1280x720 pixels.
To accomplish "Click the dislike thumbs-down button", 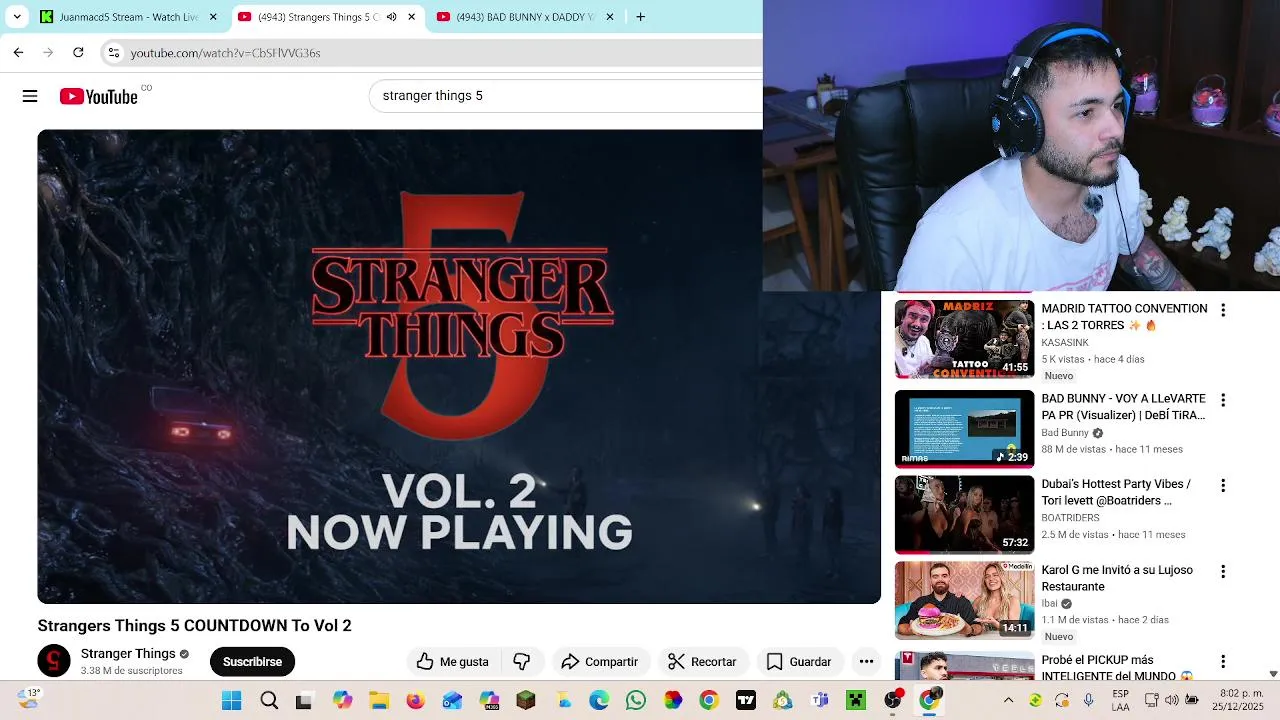I will coord(521,661).
